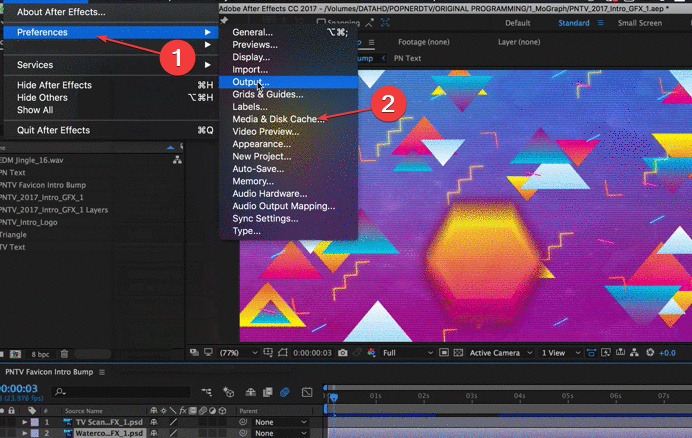
Task: Click the timeline layer search field
Action: tap(122, 392)
